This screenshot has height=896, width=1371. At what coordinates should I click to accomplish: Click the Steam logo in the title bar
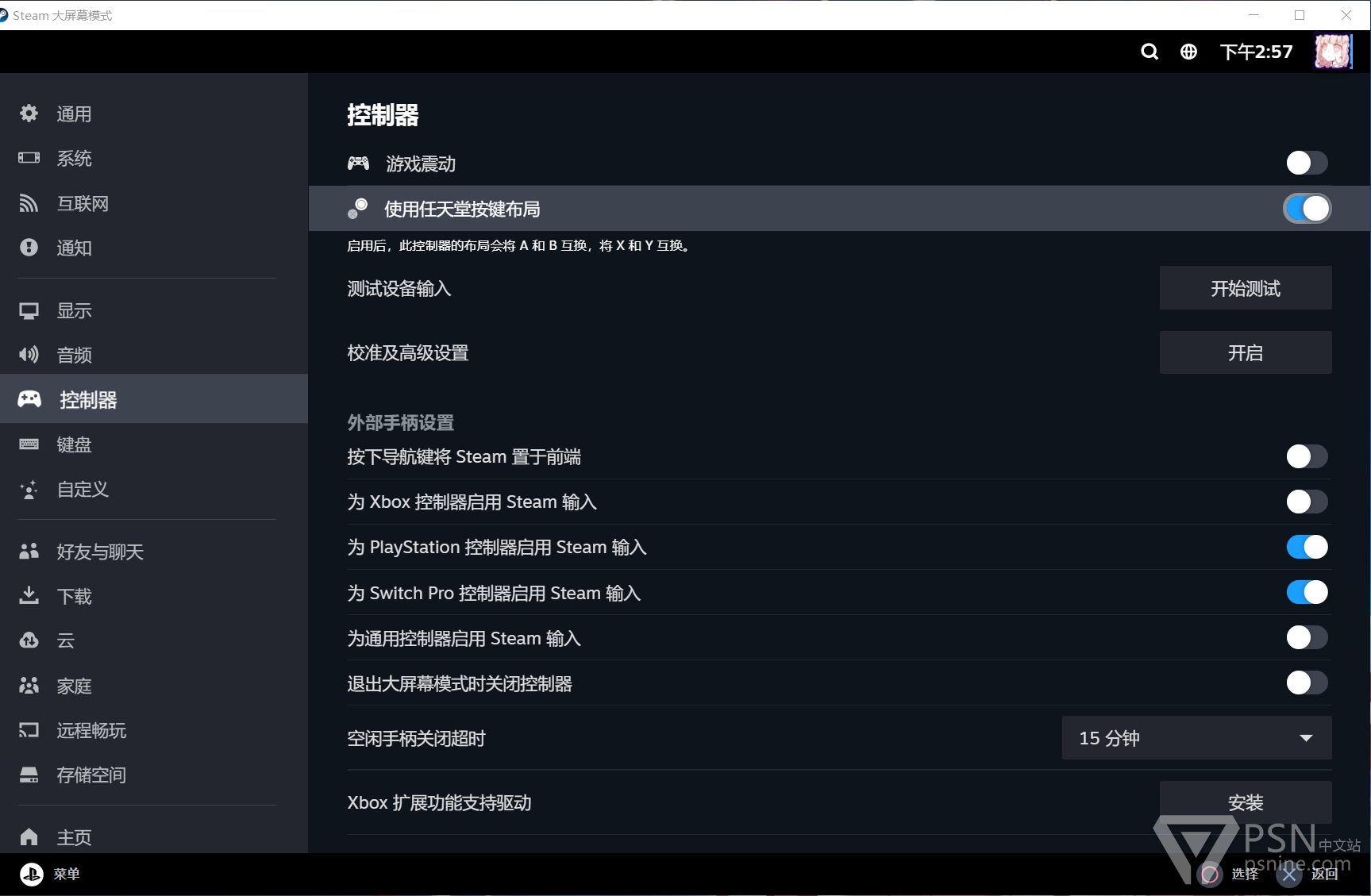point(3,15)
